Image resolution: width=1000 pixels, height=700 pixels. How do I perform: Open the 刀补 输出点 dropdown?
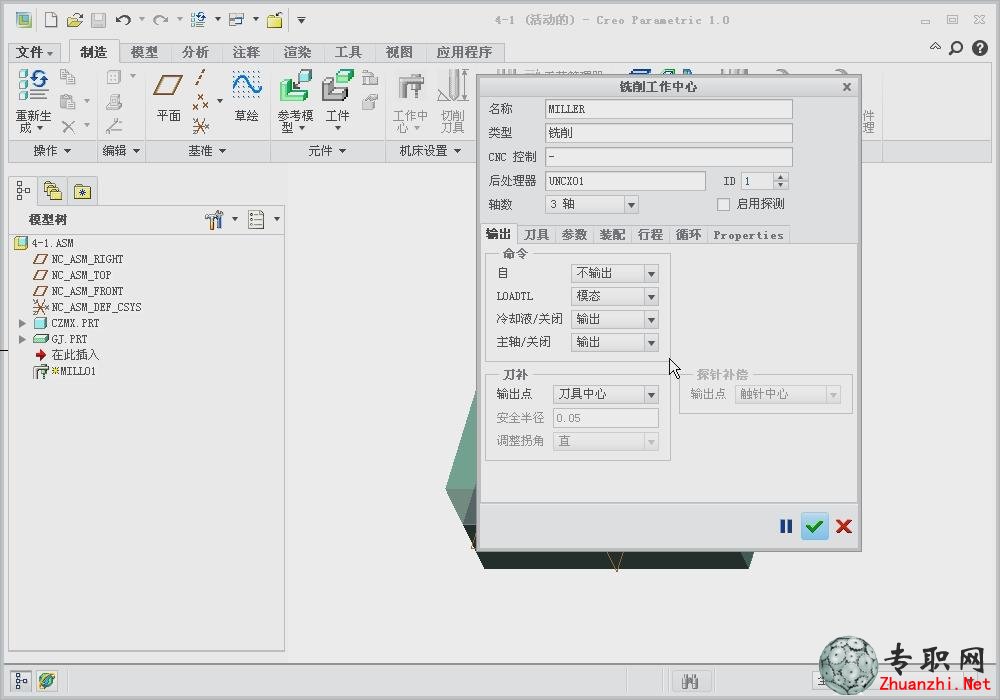(x=651, y=395)
